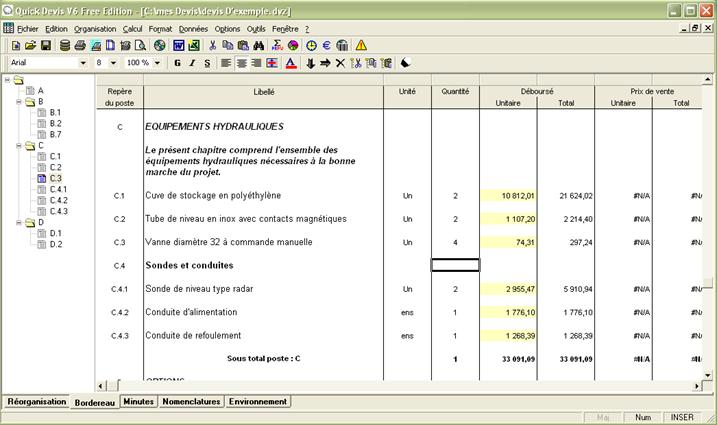Click the clock icon in toolbar
Screen dimensions: 717x425
(x=311, y=46)
